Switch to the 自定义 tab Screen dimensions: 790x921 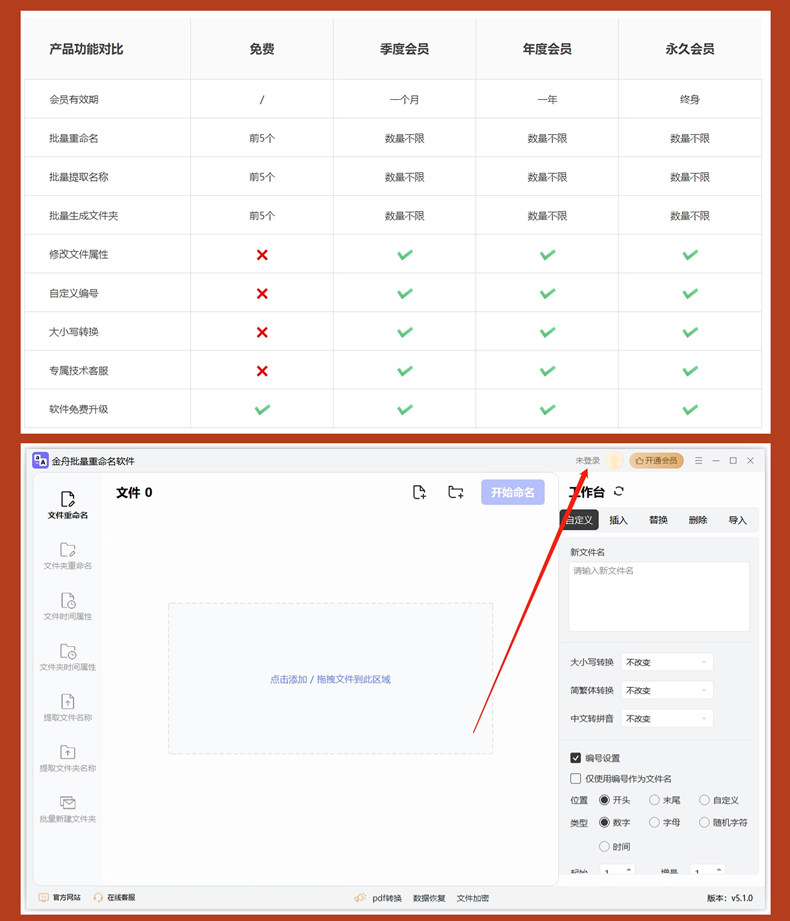579,520
